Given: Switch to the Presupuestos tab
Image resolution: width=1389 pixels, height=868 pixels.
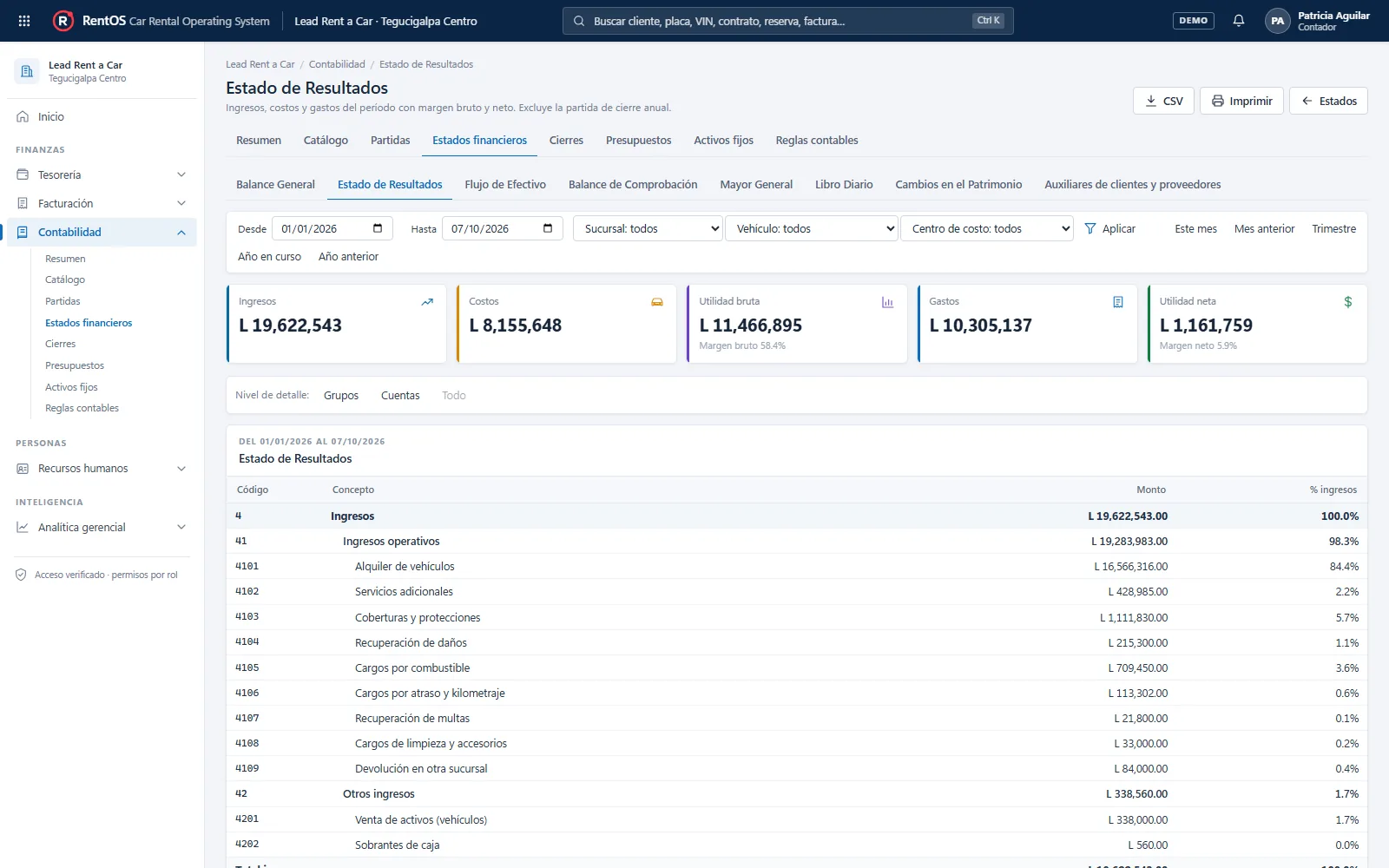Looking at the screenshot, I should tap(639, 140).
